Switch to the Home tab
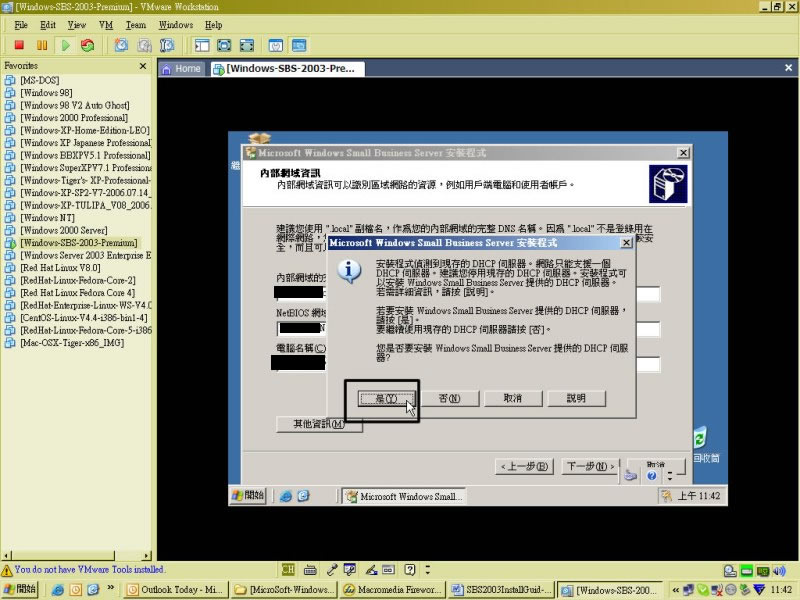 click(182, 69)
